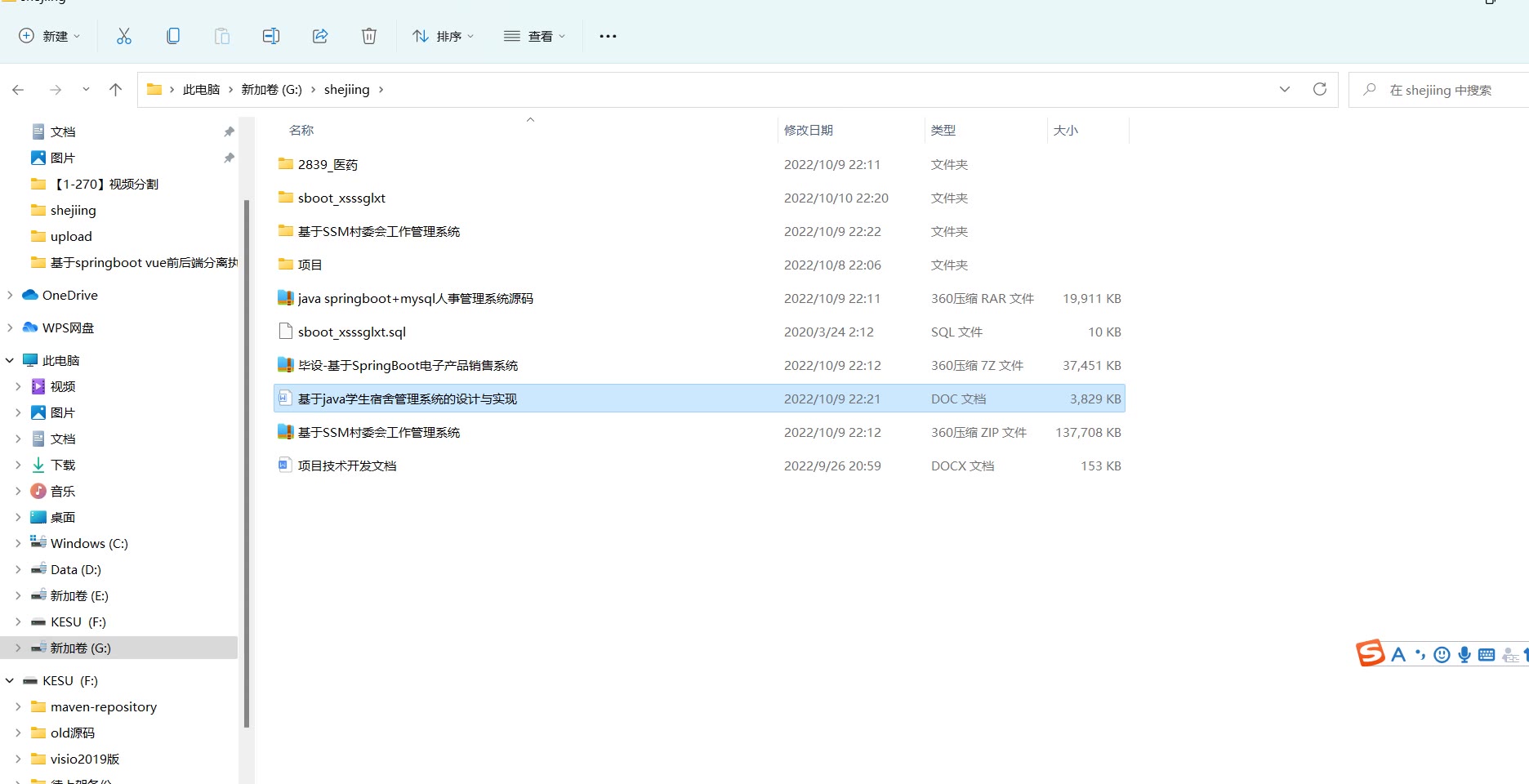Screen dimensions: 1529x784
Task: Click 新加卷 (G:) in the address breadcrumb
Action: (271, 90)
